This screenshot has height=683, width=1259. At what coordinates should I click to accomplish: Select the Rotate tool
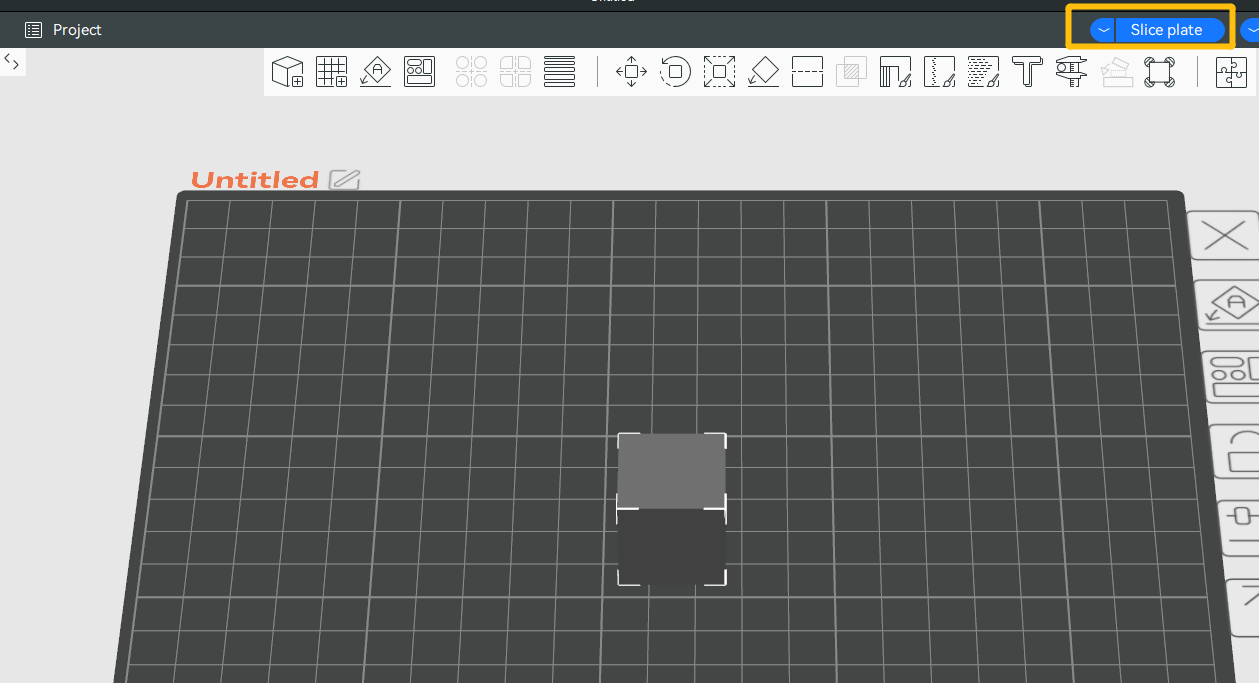pos(675,72)
